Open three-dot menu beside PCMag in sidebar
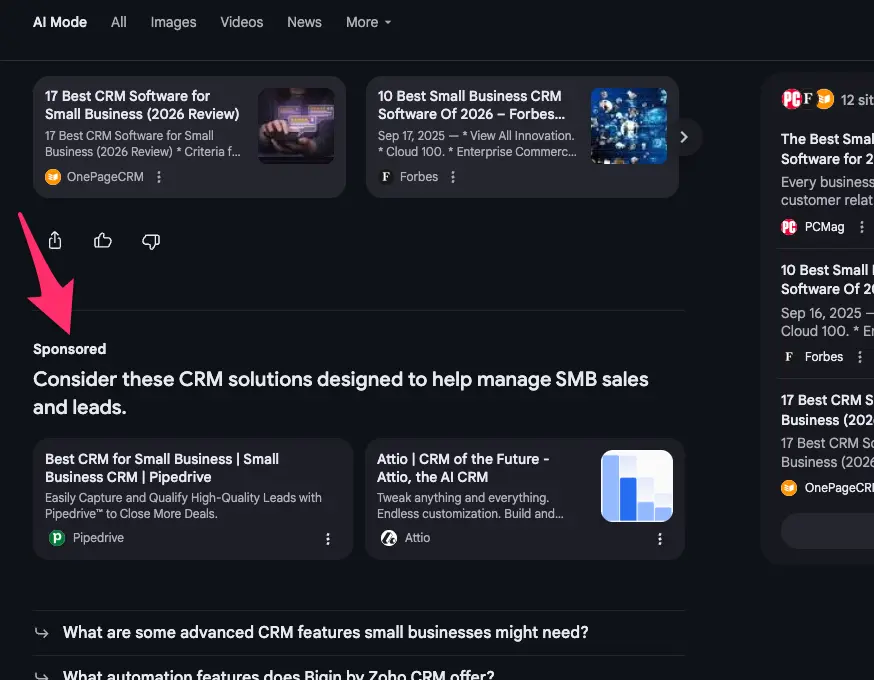Image resolution: width=874 pixels, height=680 pixels. tap(862, 227)
